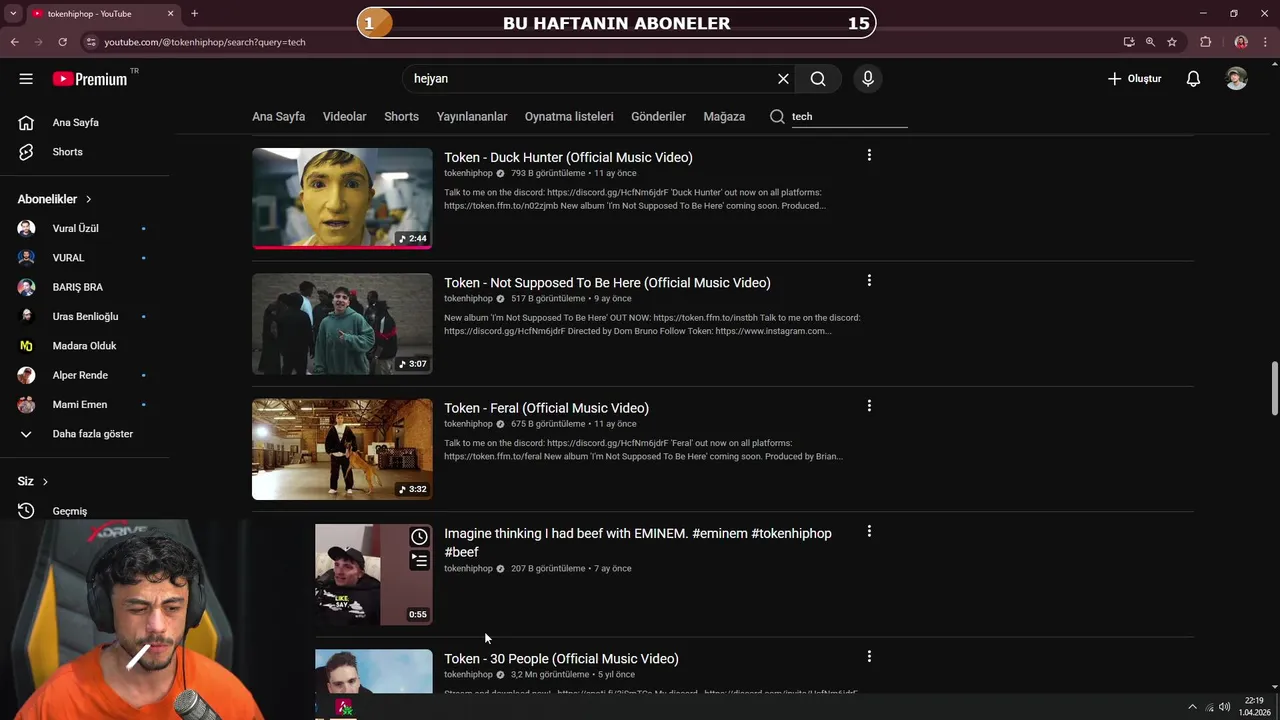
Task: Open taskbar volume speaker icon
Action: pos(1225,707)
